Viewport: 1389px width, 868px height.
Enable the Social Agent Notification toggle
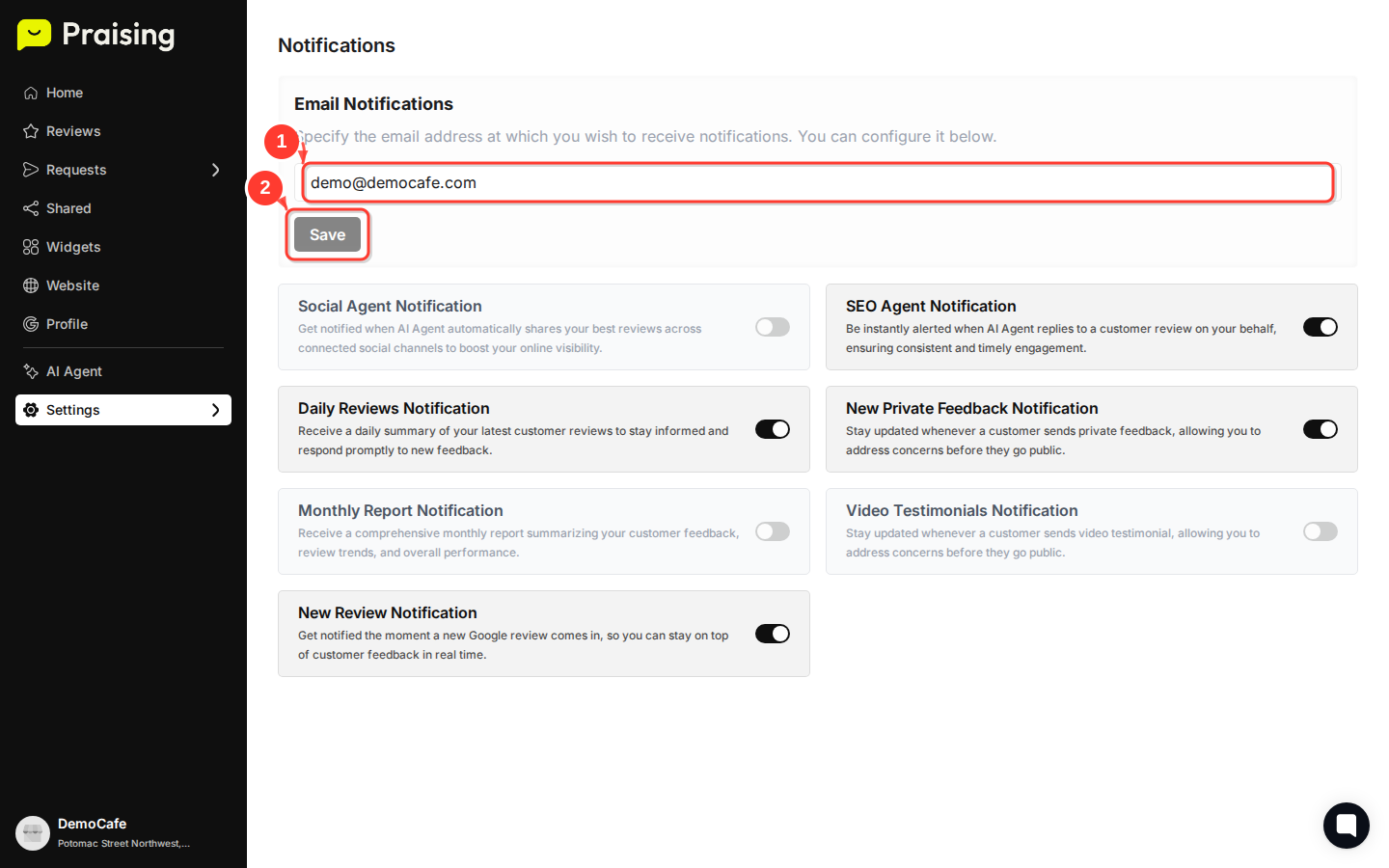pyautogui.click(x=772, y=327)
